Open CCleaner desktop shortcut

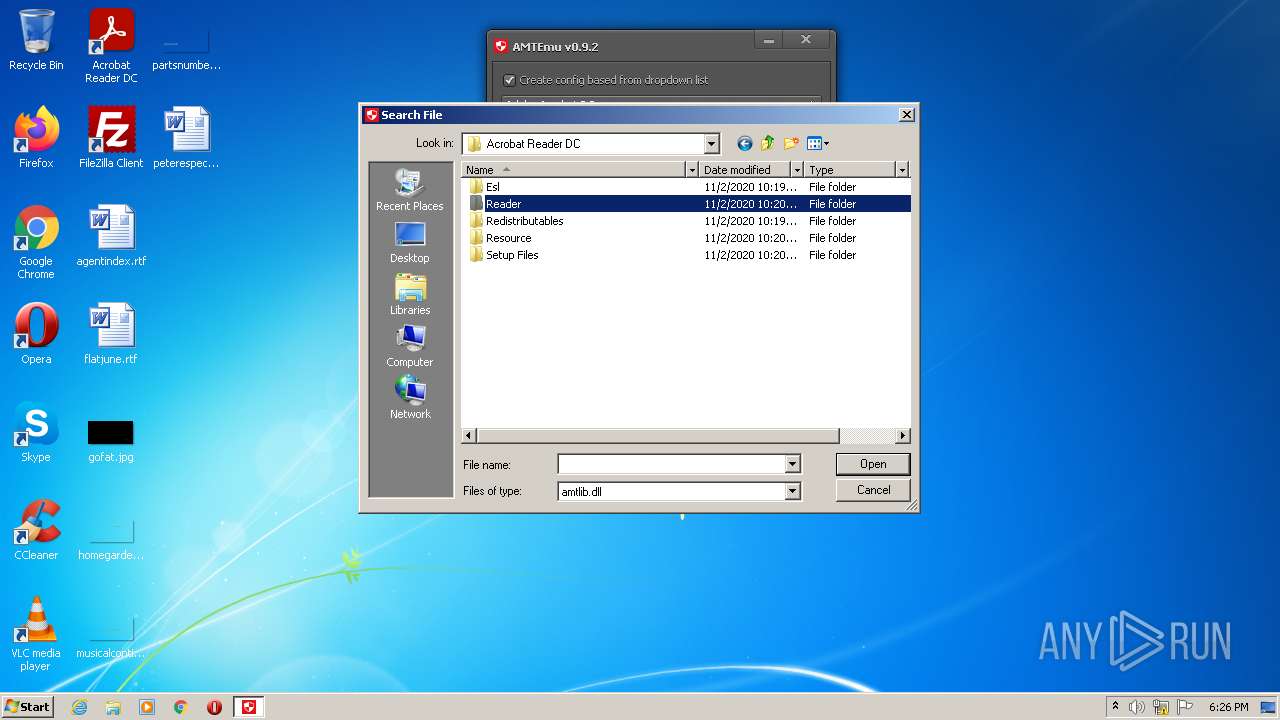click(36, 530)
